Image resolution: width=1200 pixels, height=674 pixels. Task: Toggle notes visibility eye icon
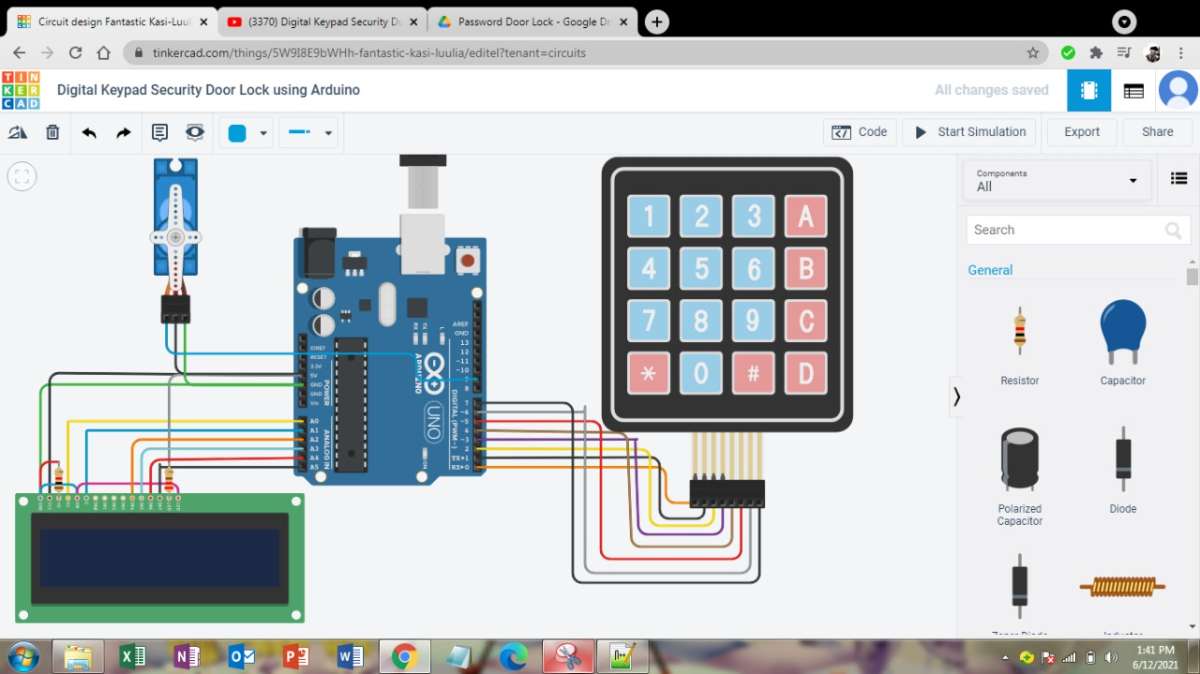[195, 132]
